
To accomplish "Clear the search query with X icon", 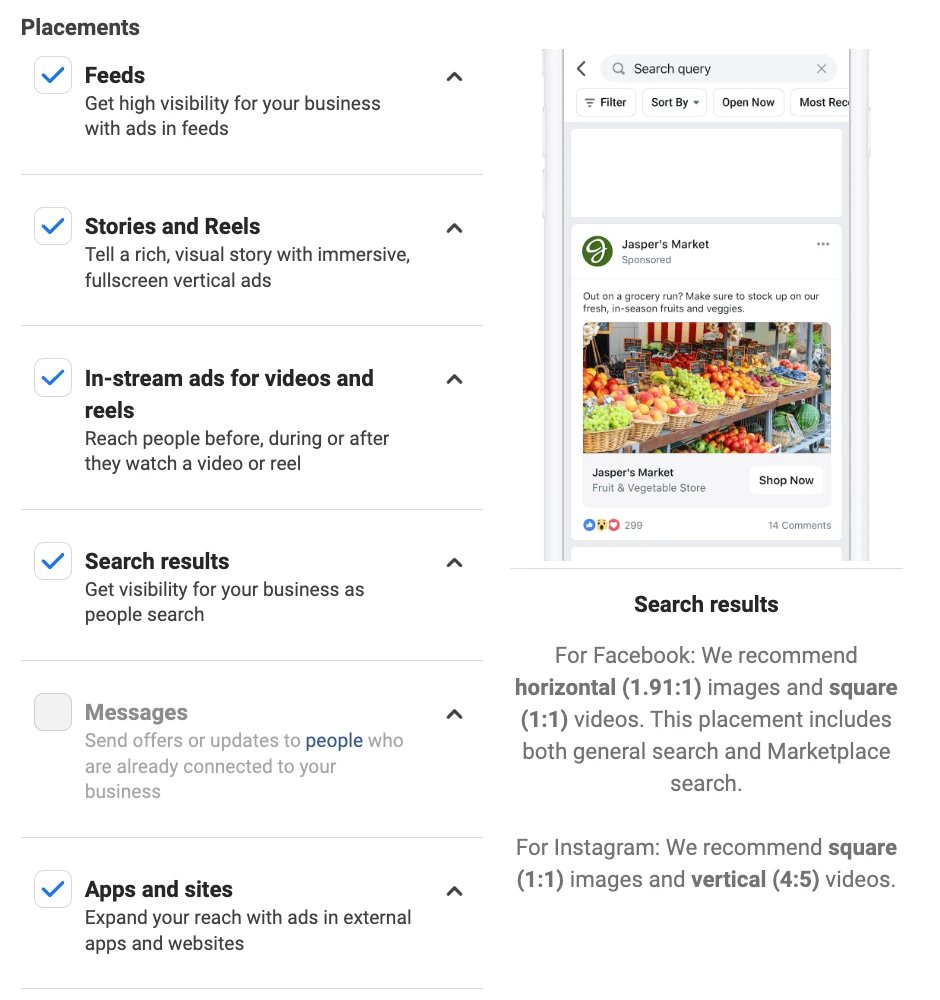I will click(822, 69).
